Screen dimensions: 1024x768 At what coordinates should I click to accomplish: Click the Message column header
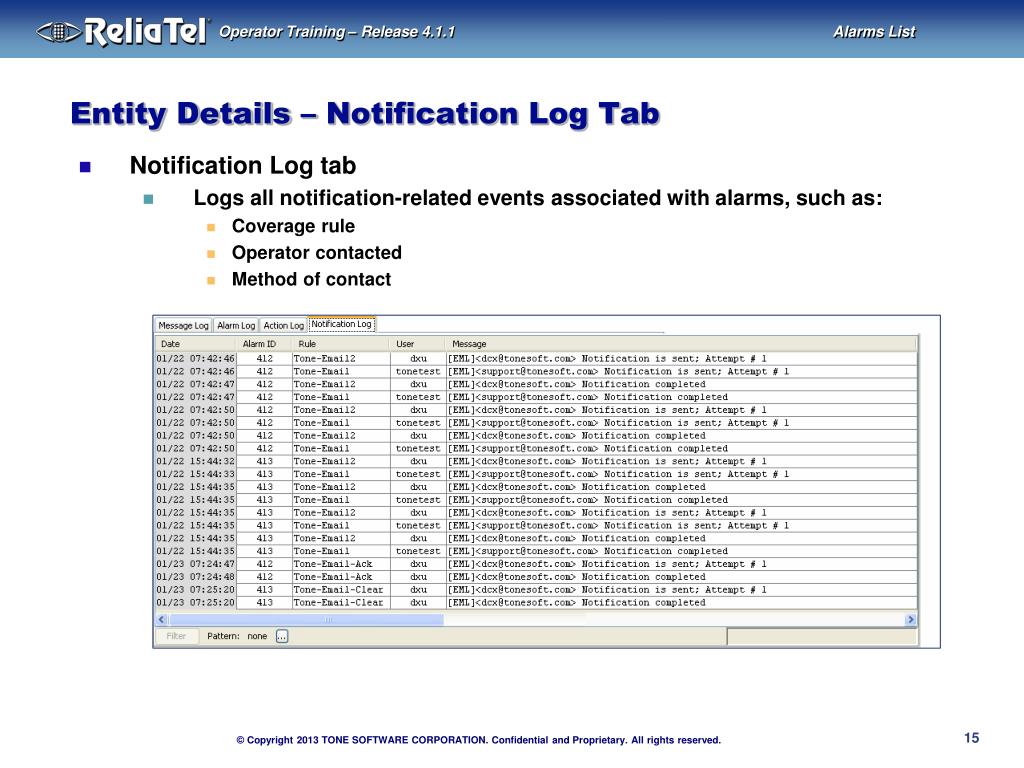point(681,344)
